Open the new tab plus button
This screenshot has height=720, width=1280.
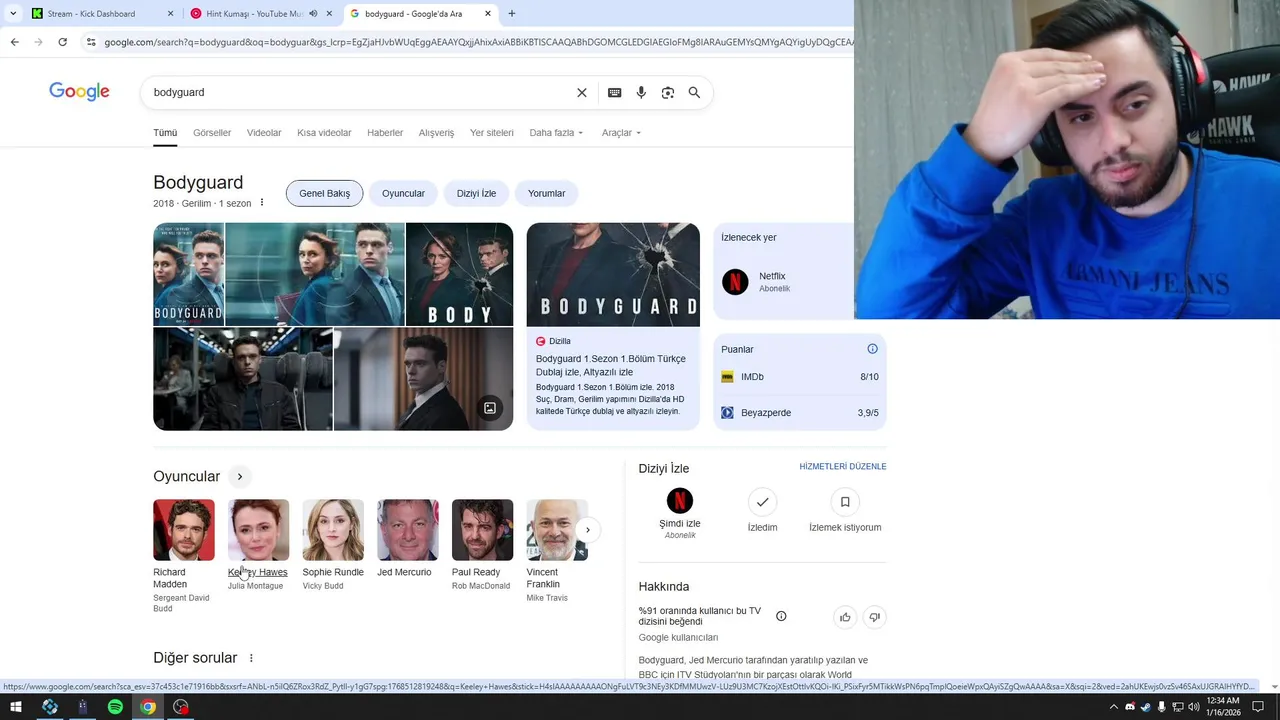pos(512,14)
